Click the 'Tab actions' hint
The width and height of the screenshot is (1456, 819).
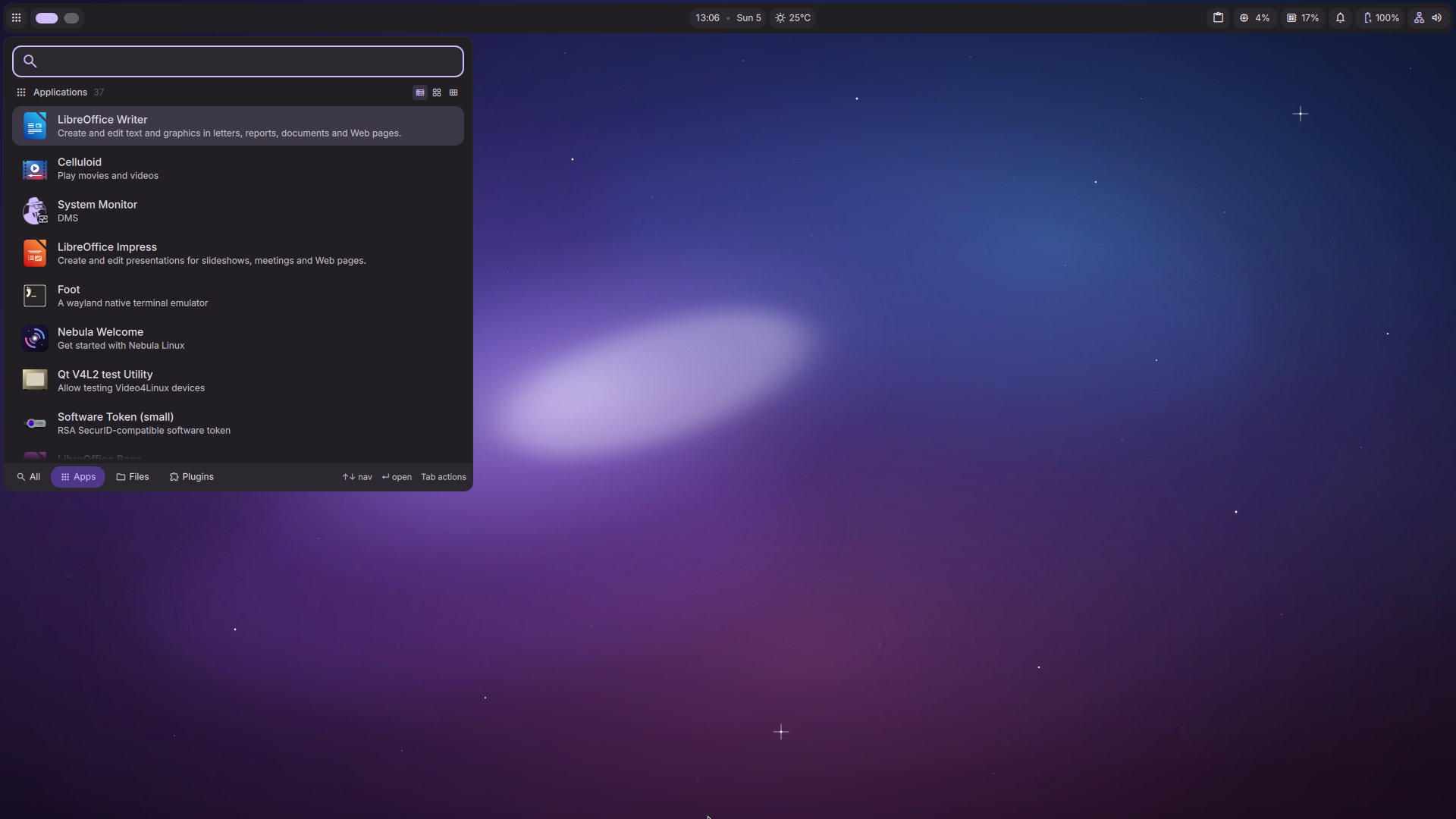pyautogui.click(x=444, y=477)
